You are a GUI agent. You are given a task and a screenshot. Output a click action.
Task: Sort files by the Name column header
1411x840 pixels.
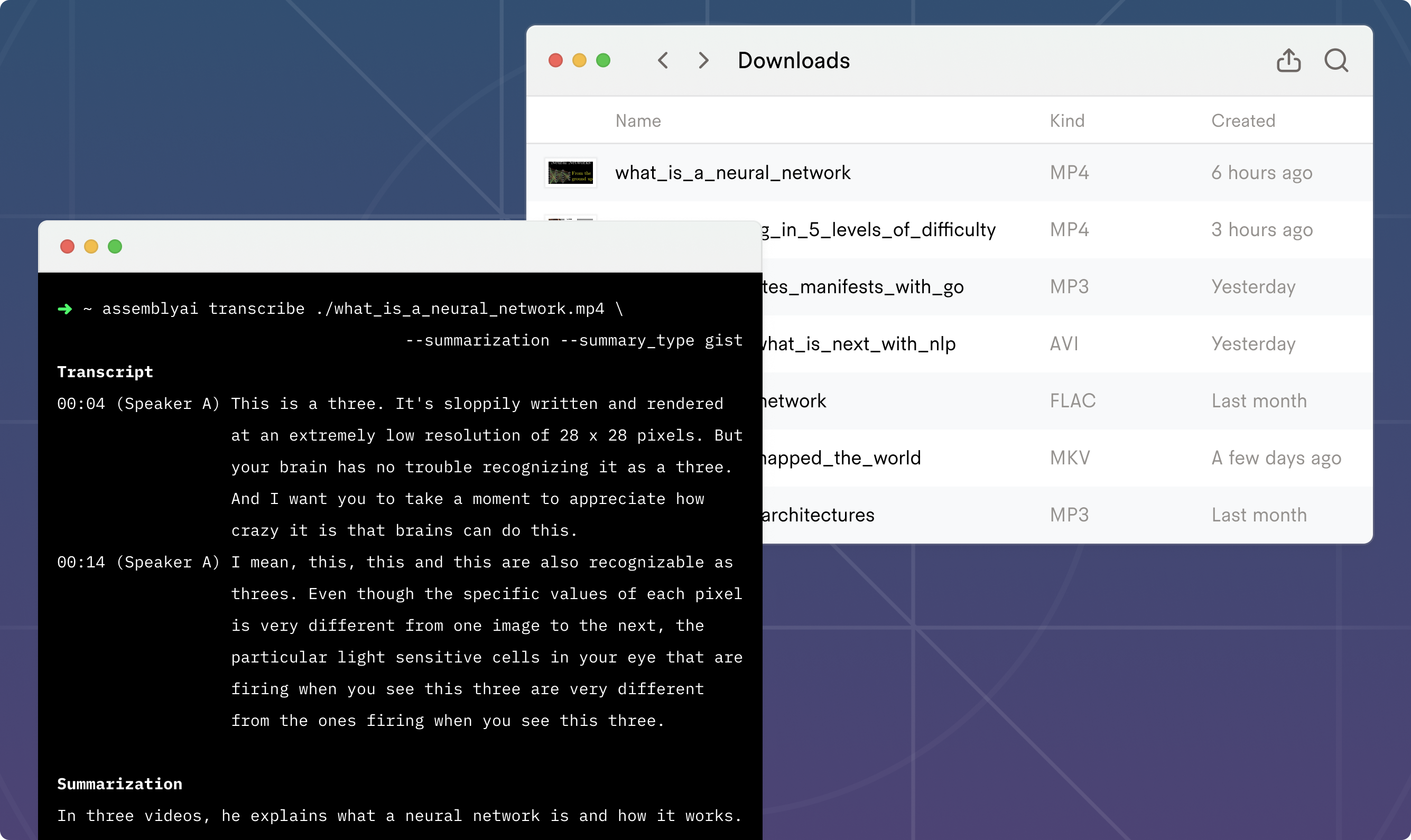638,120
